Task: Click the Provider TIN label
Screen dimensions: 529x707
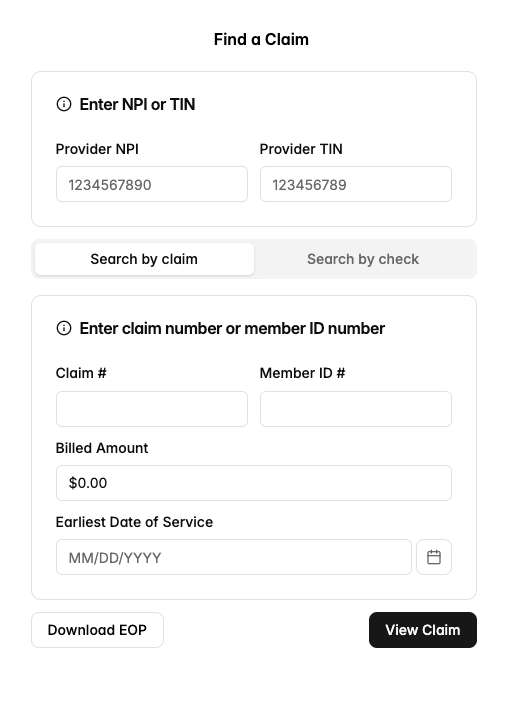Action: click(x=301, y=149)
